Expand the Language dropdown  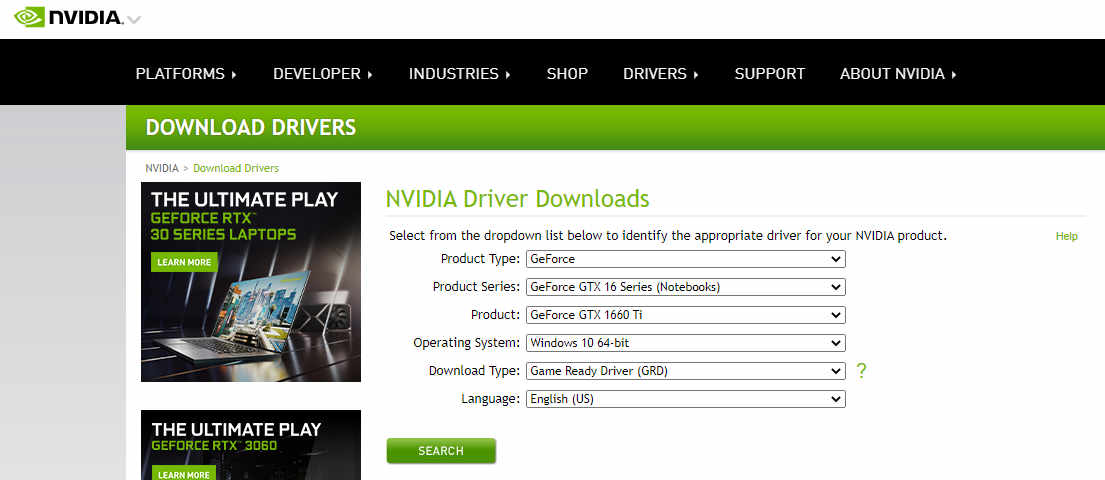pyautogui.click(x=686, y=399)
